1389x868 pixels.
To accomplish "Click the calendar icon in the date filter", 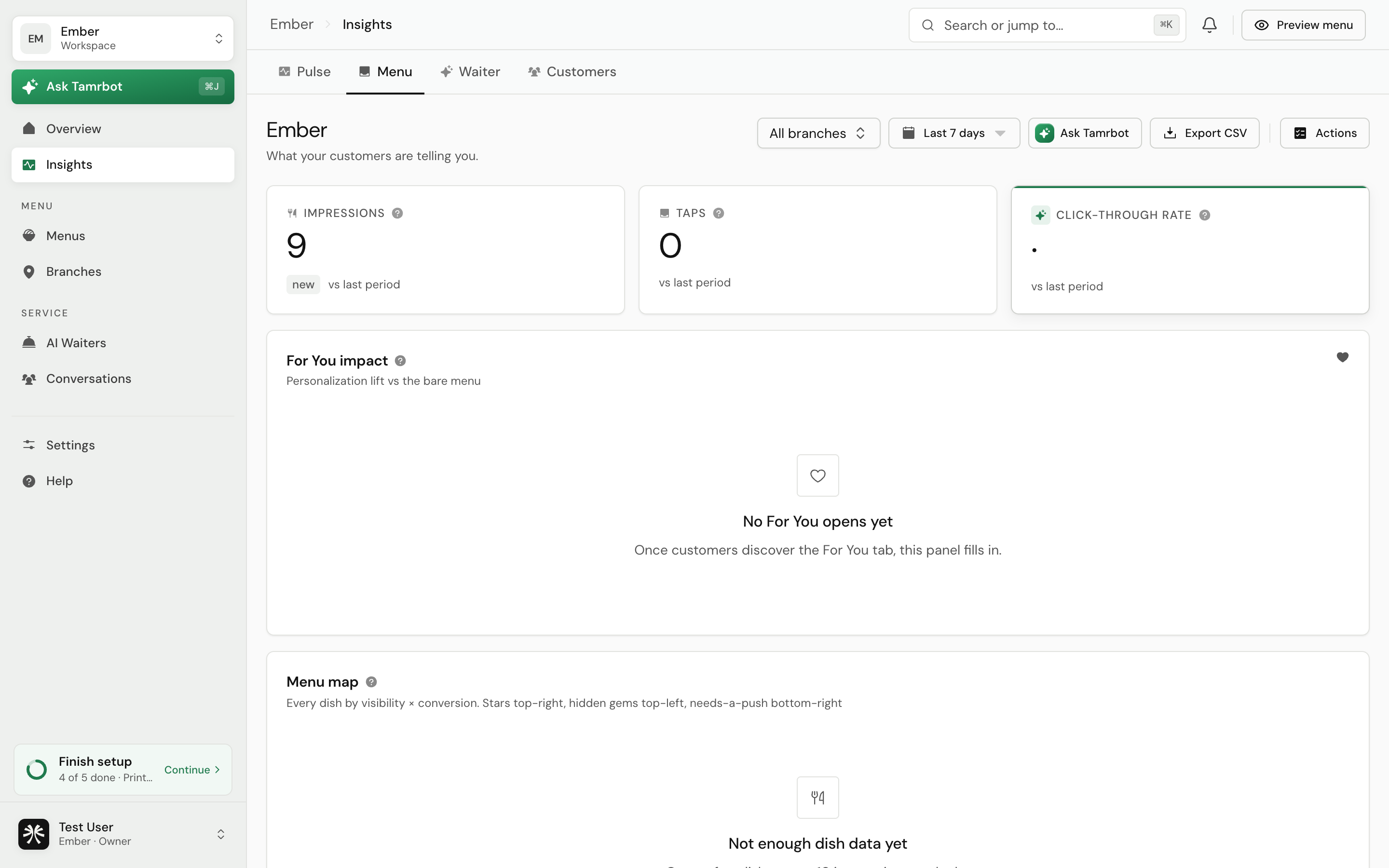I will (x=909, y=133).
